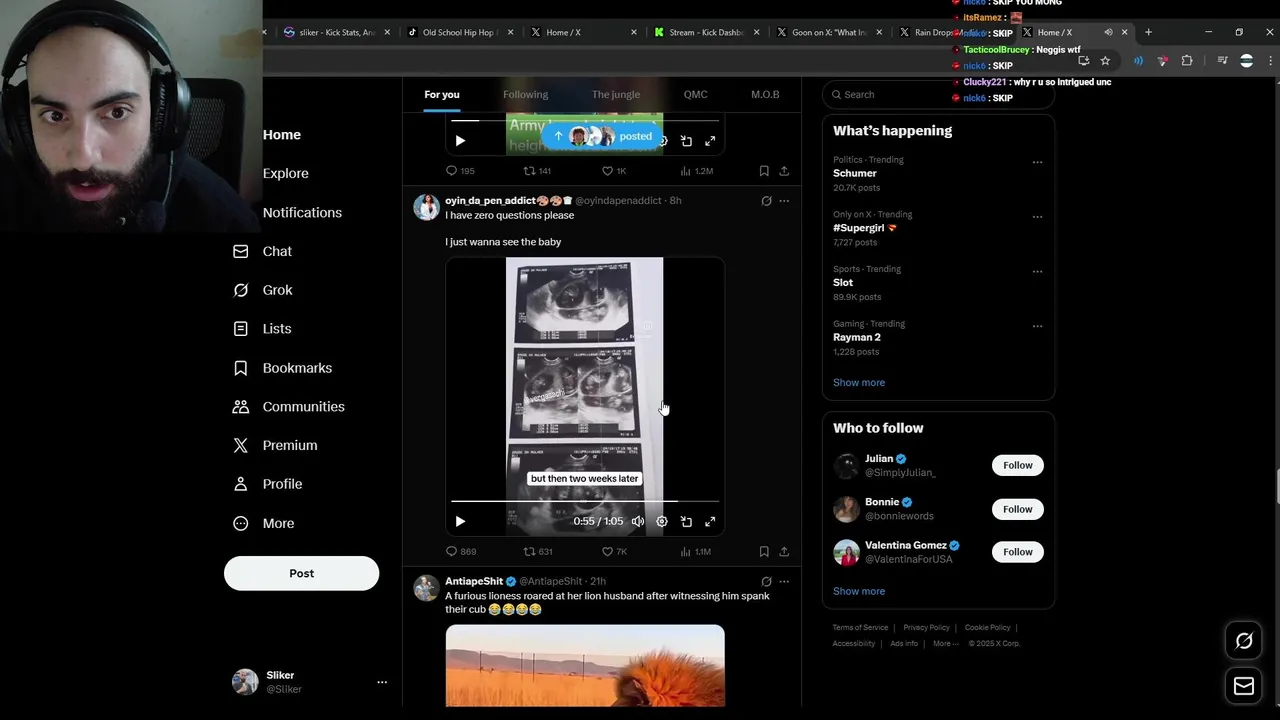Open ultrasound video settings gear
This screenshot has height=720, width=1280.
point(662,521)
